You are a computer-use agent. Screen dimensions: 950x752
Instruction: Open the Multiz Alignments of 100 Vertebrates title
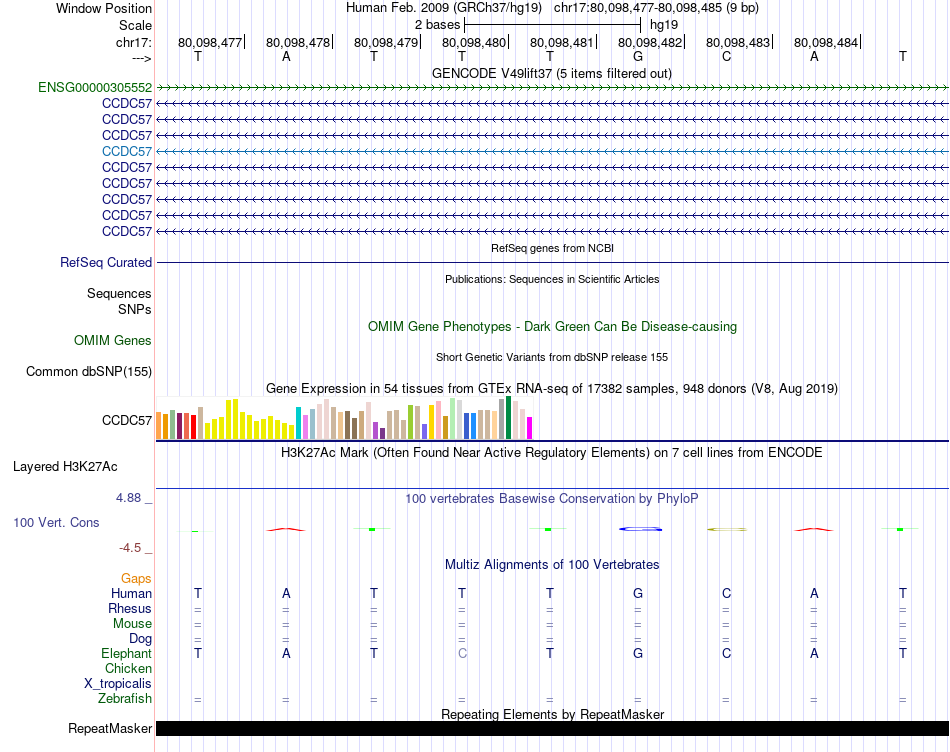(x=552, y=565)
